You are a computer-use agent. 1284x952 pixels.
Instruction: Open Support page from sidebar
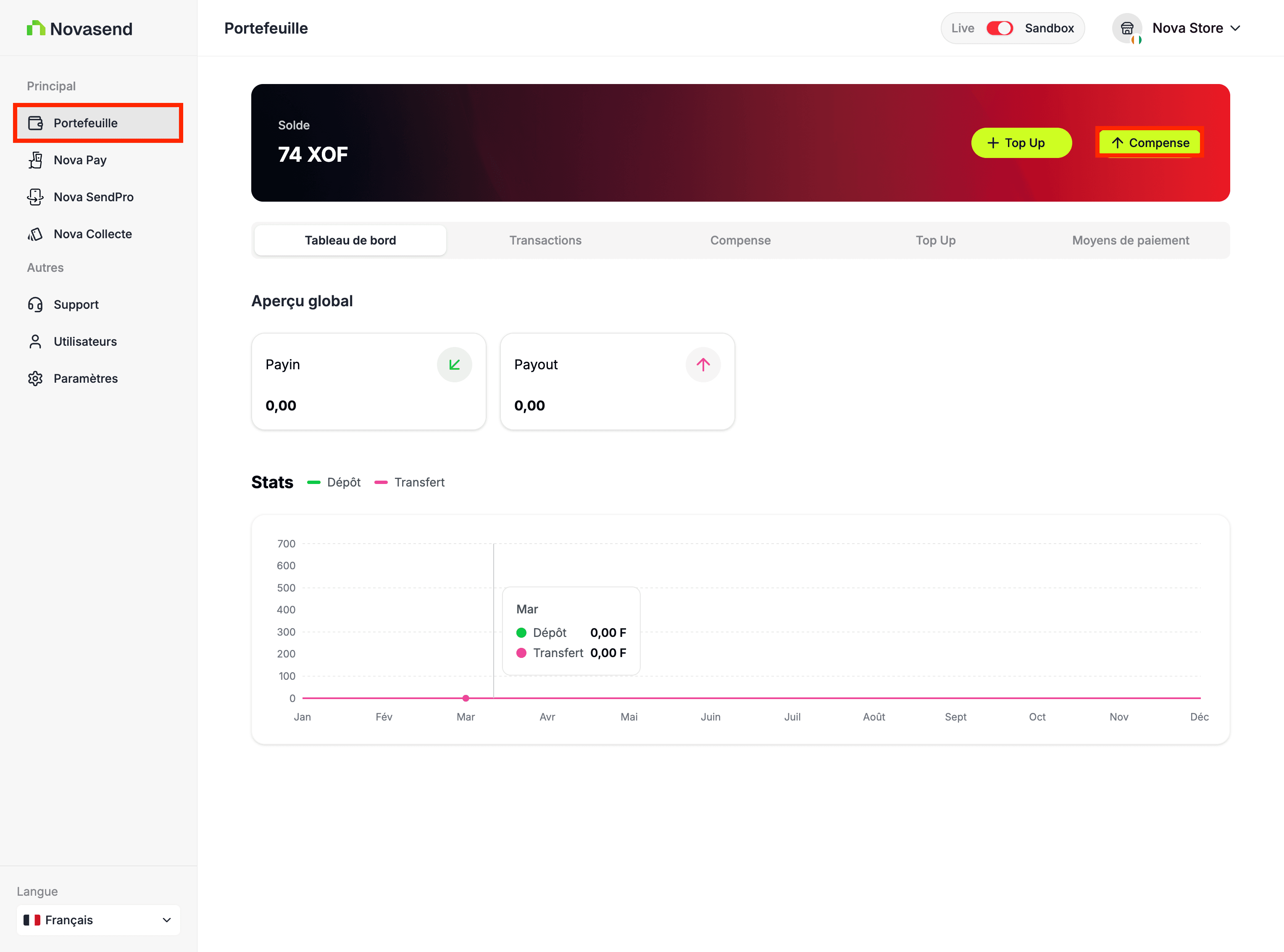pos(98,304)
